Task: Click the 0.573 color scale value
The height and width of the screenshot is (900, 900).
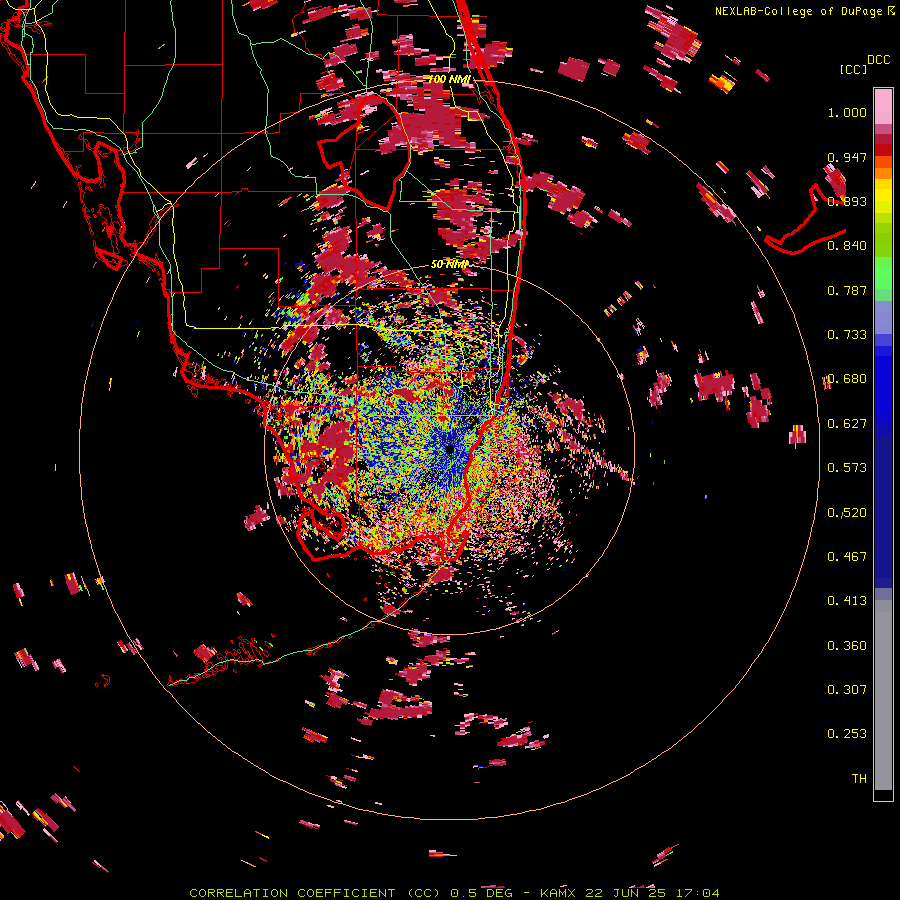Action: pyautogui.click(x=847, y=468)
